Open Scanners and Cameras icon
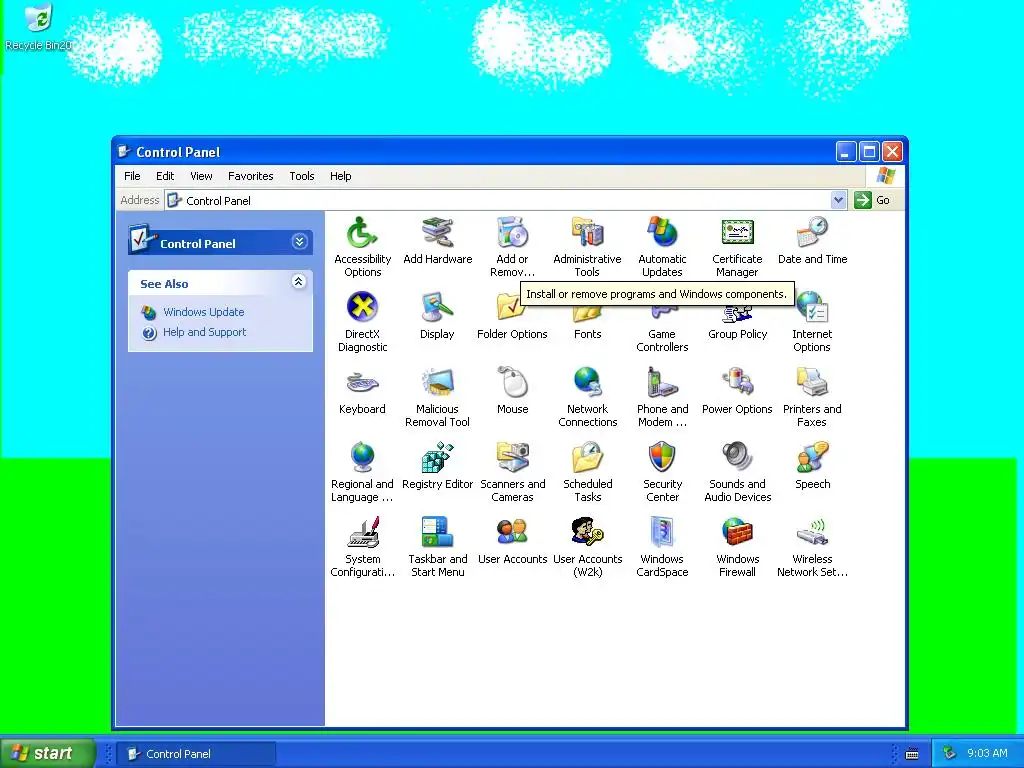The height and width of the screenshot is (768, 1024). (513, 458)
